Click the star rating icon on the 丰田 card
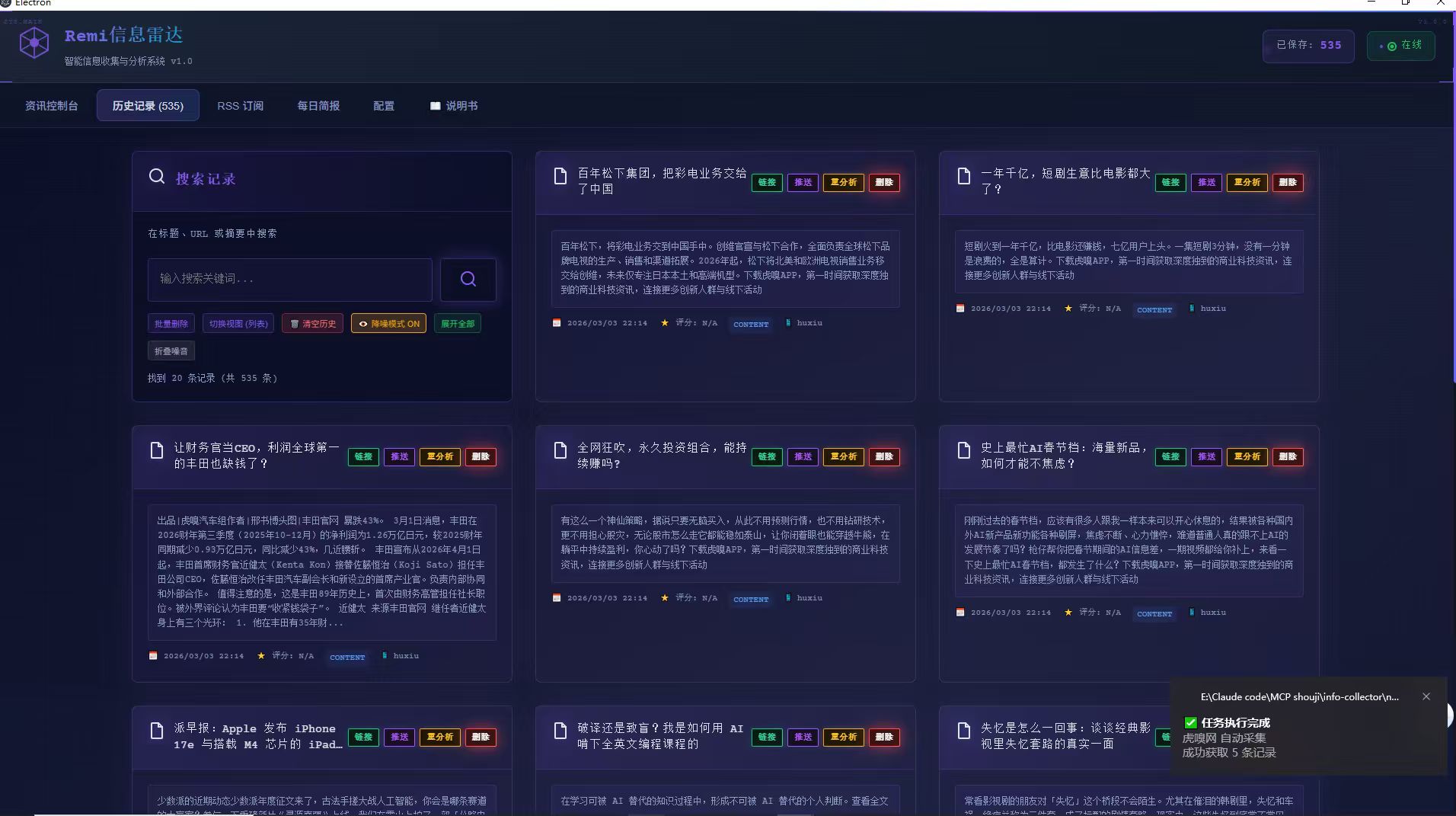1456x816 pixels. pos(261,655)
